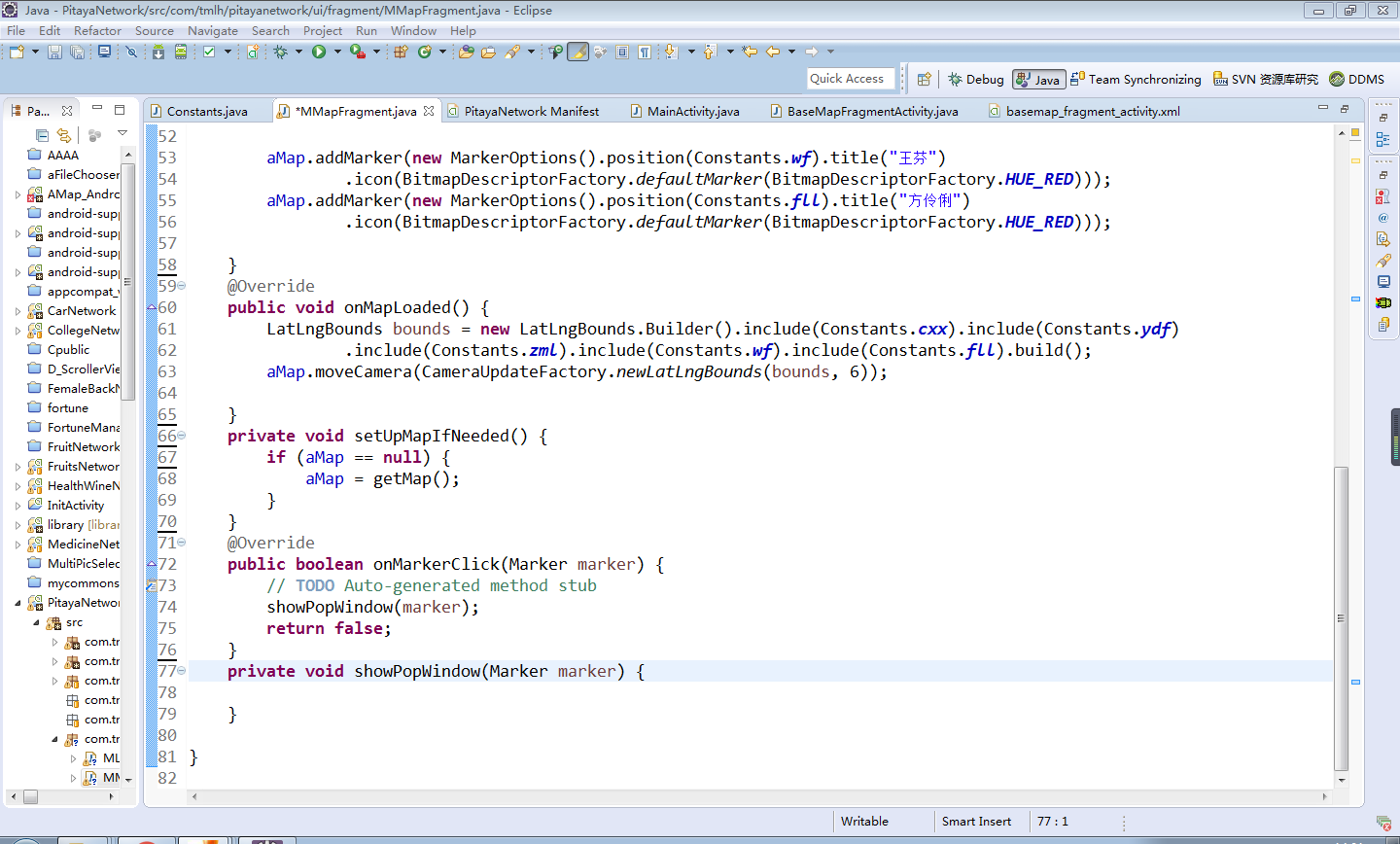Click the Save All toolbar icon
Image resolution: width=1400 pixels, height=844 pixels.
77,52
